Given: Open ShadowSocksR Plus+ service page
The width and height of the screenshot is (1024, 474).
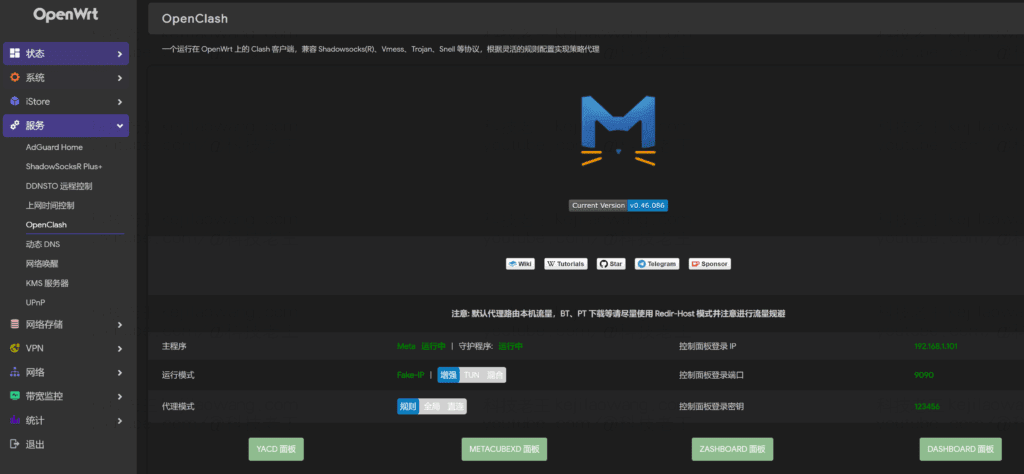Looking at the screenshot, I should click(64, 166).
